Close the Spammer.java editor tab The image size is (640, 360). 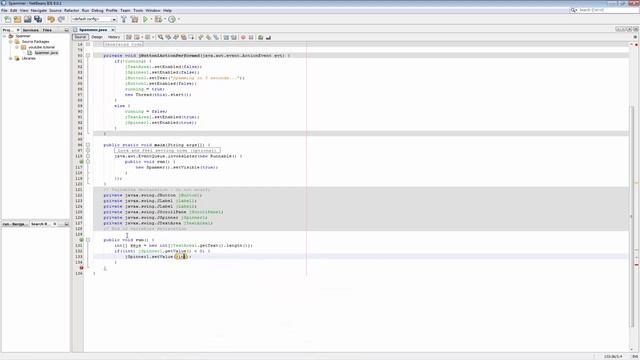coord(113,30)
